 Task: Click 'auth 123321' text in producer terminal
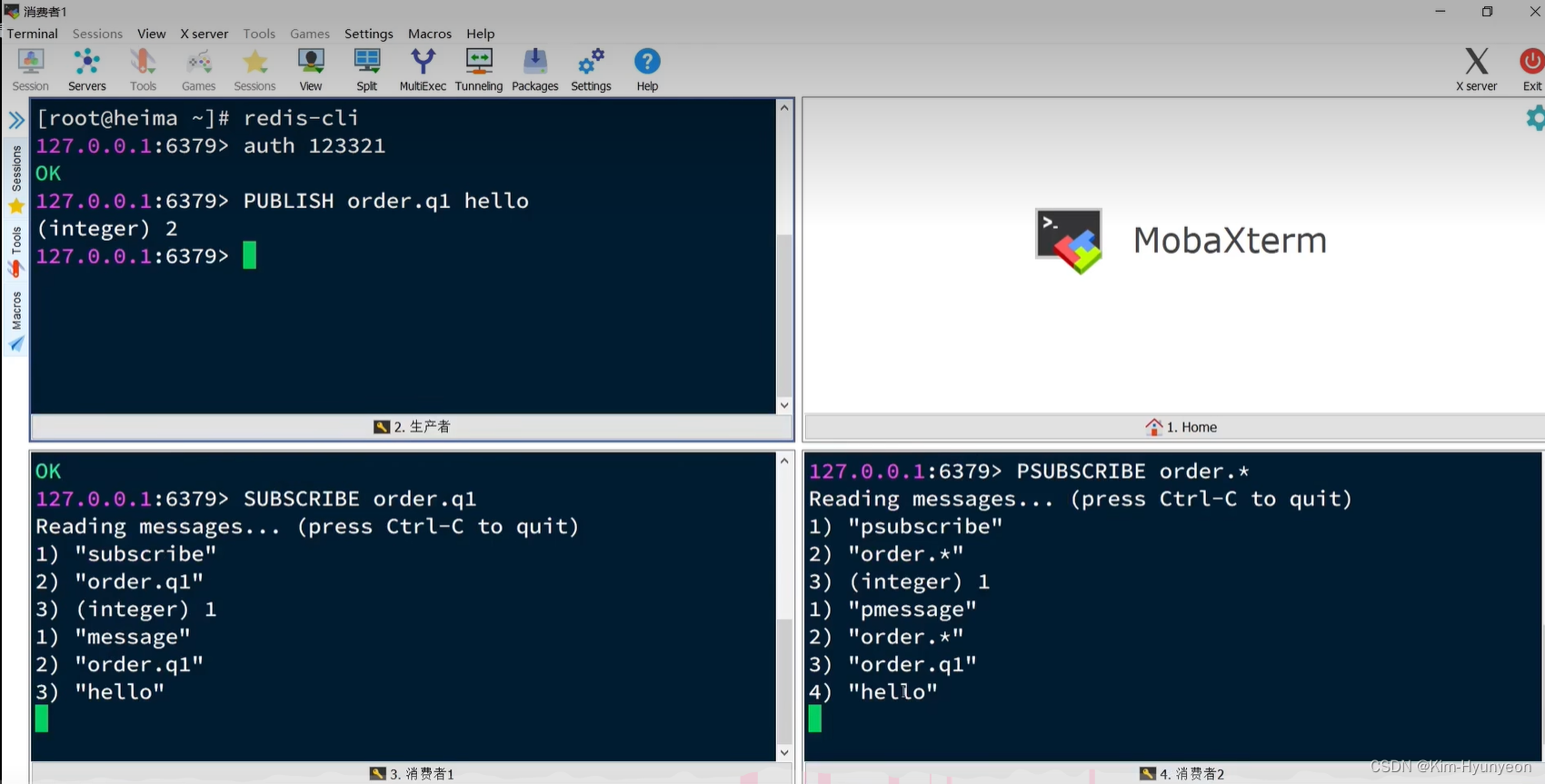[314, 145]
